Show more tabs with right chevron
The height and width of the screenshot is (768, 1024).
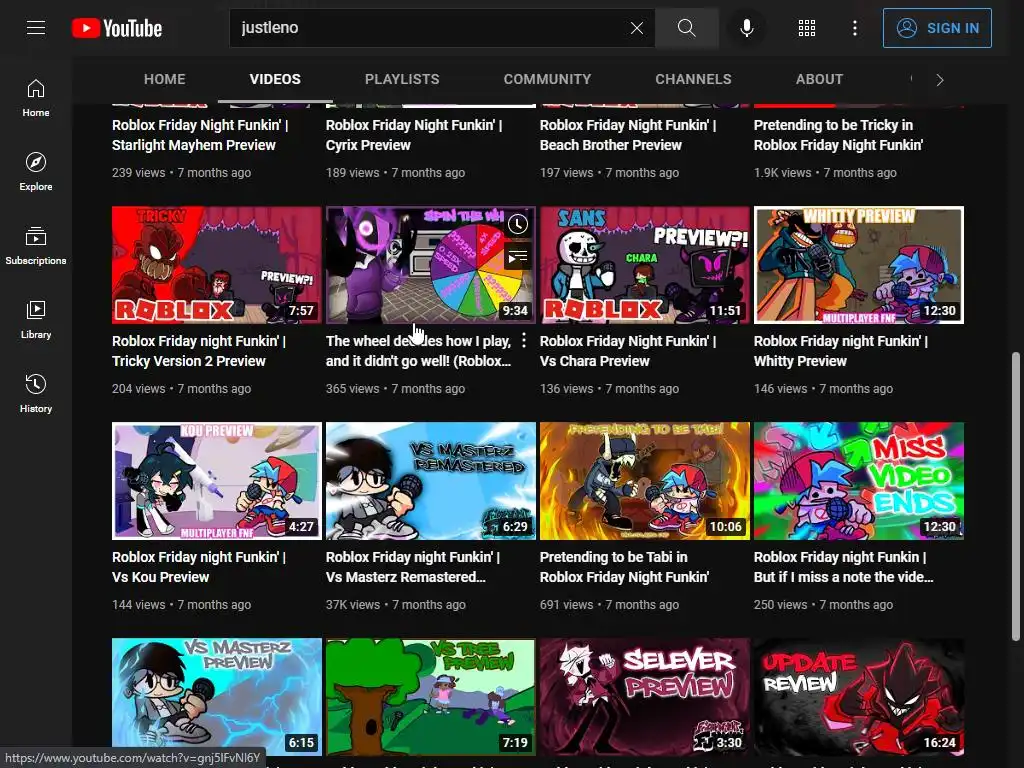pos(940,80)
